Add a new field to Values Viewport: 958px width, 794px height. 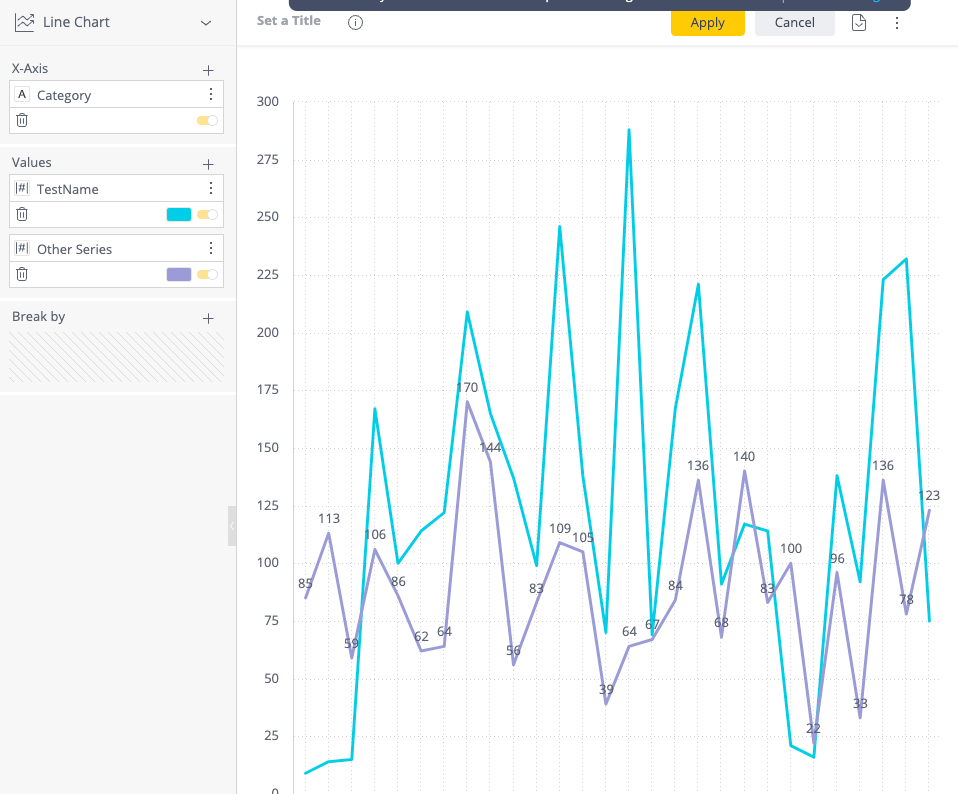[208, 164]
